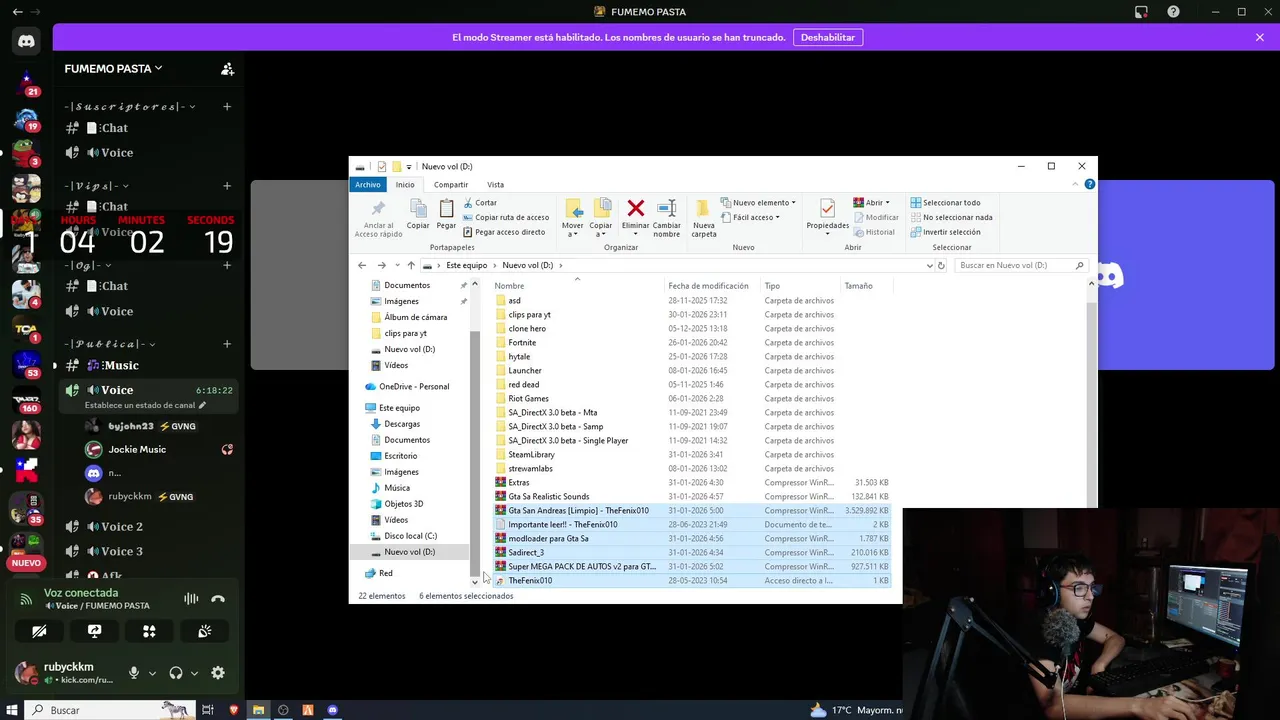Turn on camera in Discord voice panel
Screen dimensions: 1280x720
[x=39, y=631]
